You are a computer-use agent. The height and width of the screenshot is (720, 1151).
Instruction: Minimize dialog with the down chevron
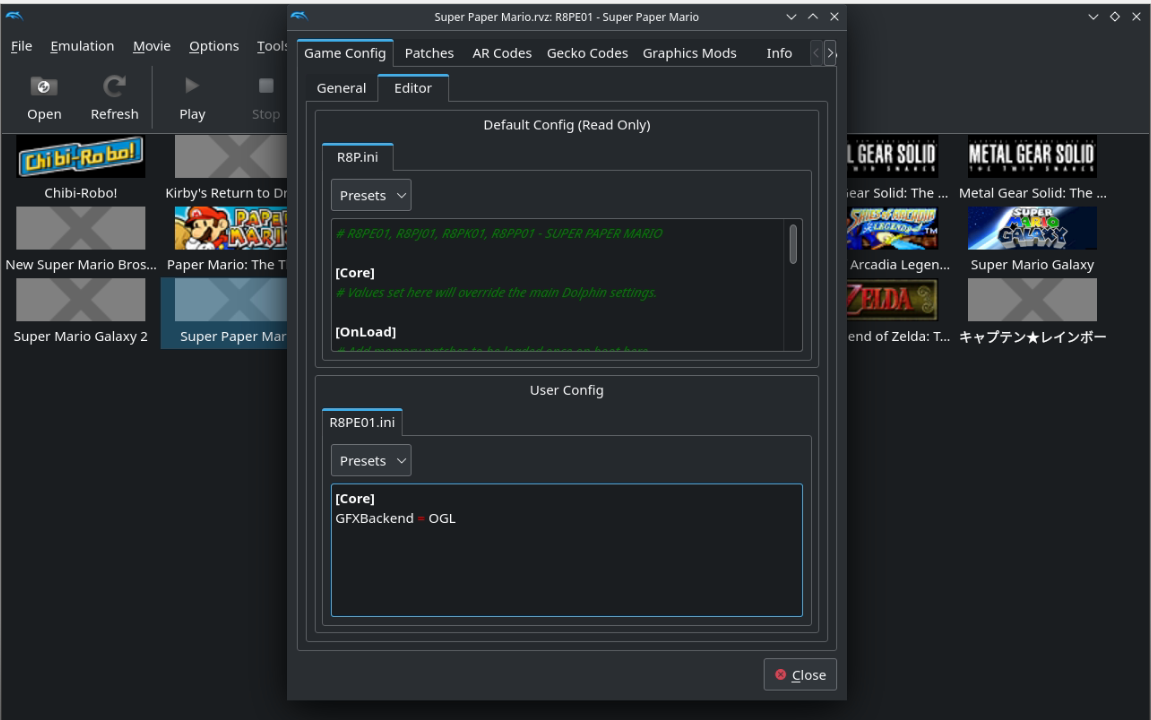point(791,16)
